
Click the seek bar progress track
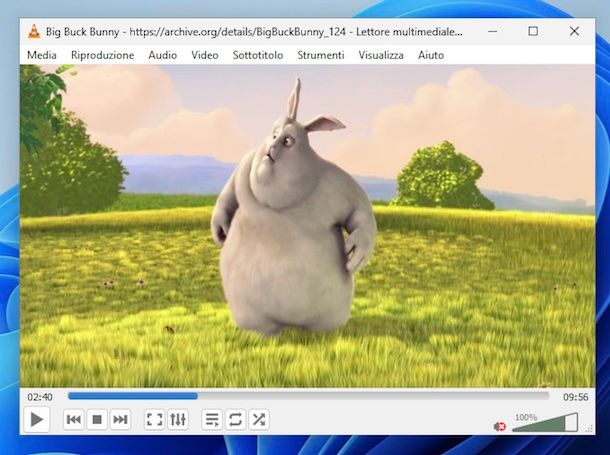(x=309, y=396)
